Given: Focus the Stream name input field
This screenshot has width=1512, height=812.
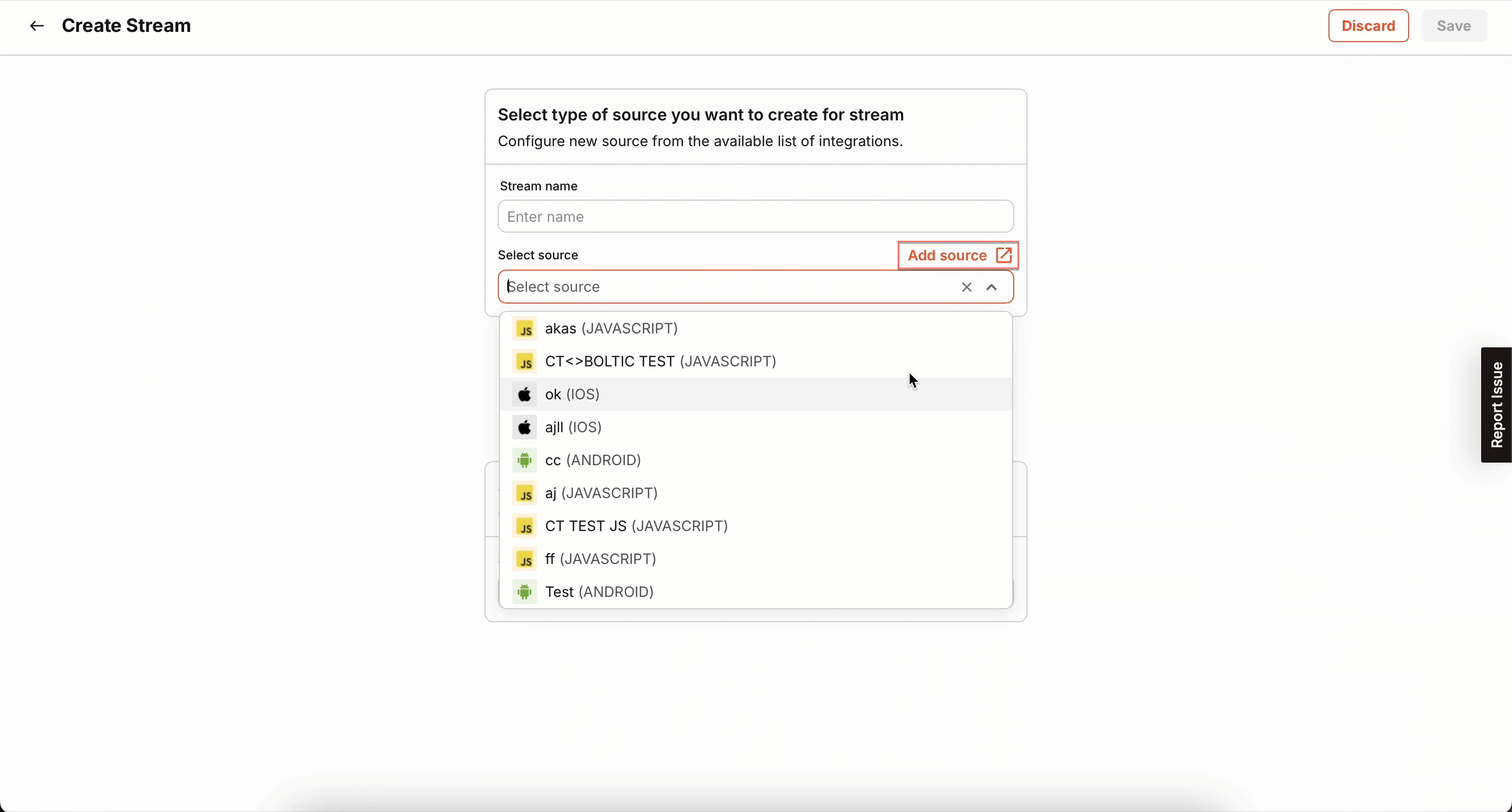Looking at the screenshot, I should [755, 217].
